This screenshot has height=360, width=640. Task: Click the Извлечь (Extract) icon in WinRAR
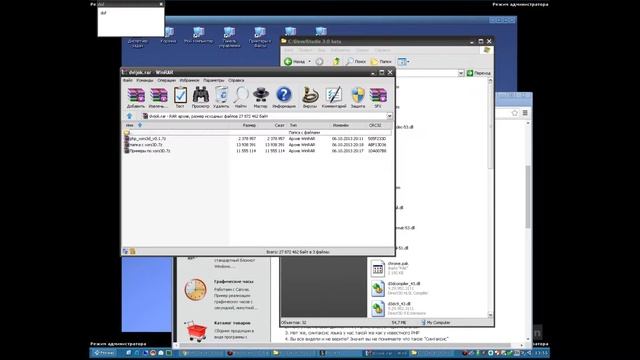(158, 97)
